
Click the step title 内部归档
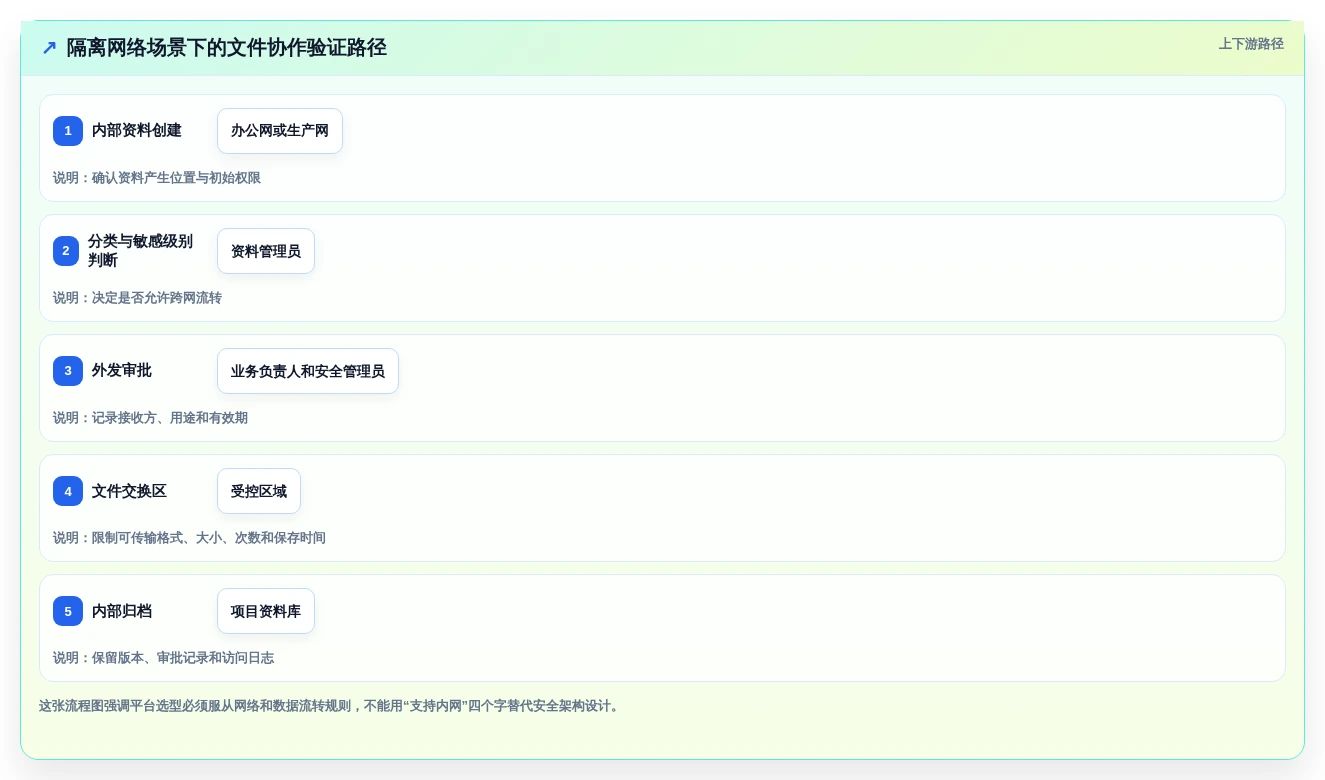(122, 611)
